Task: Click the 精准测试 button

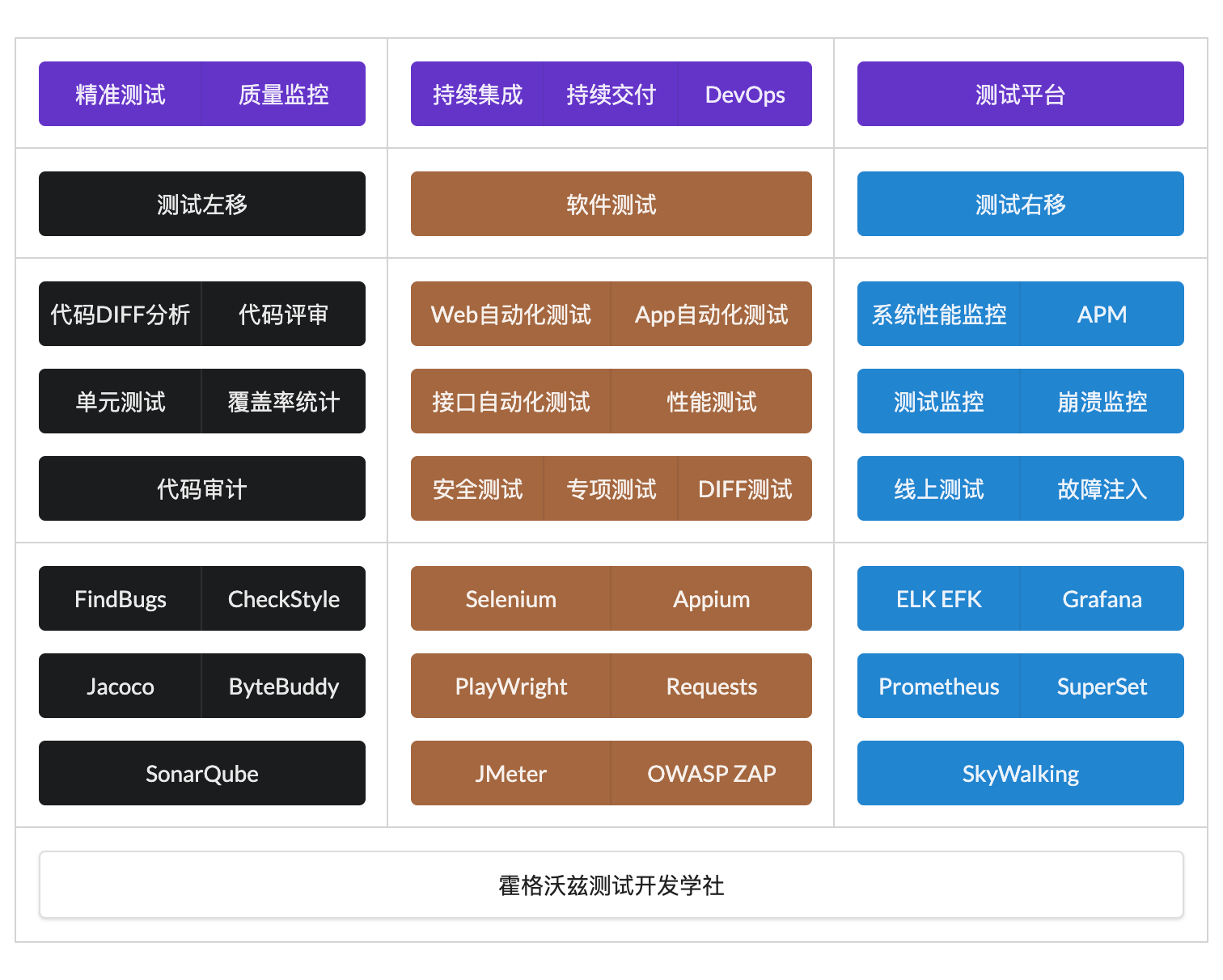Action: [x=121, y=94]
